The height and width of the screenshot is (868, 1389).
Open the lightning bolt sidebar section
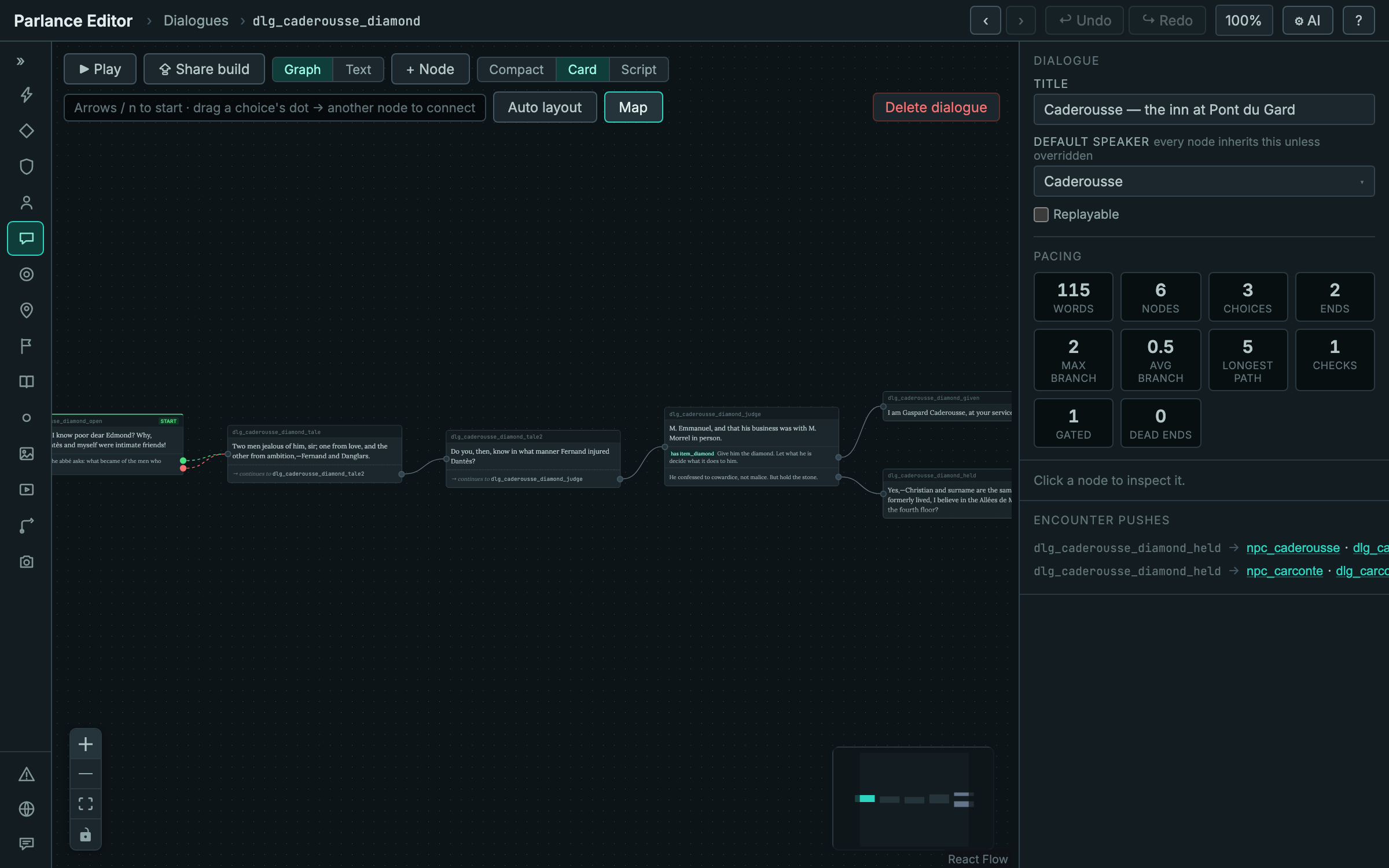(26, 95)
